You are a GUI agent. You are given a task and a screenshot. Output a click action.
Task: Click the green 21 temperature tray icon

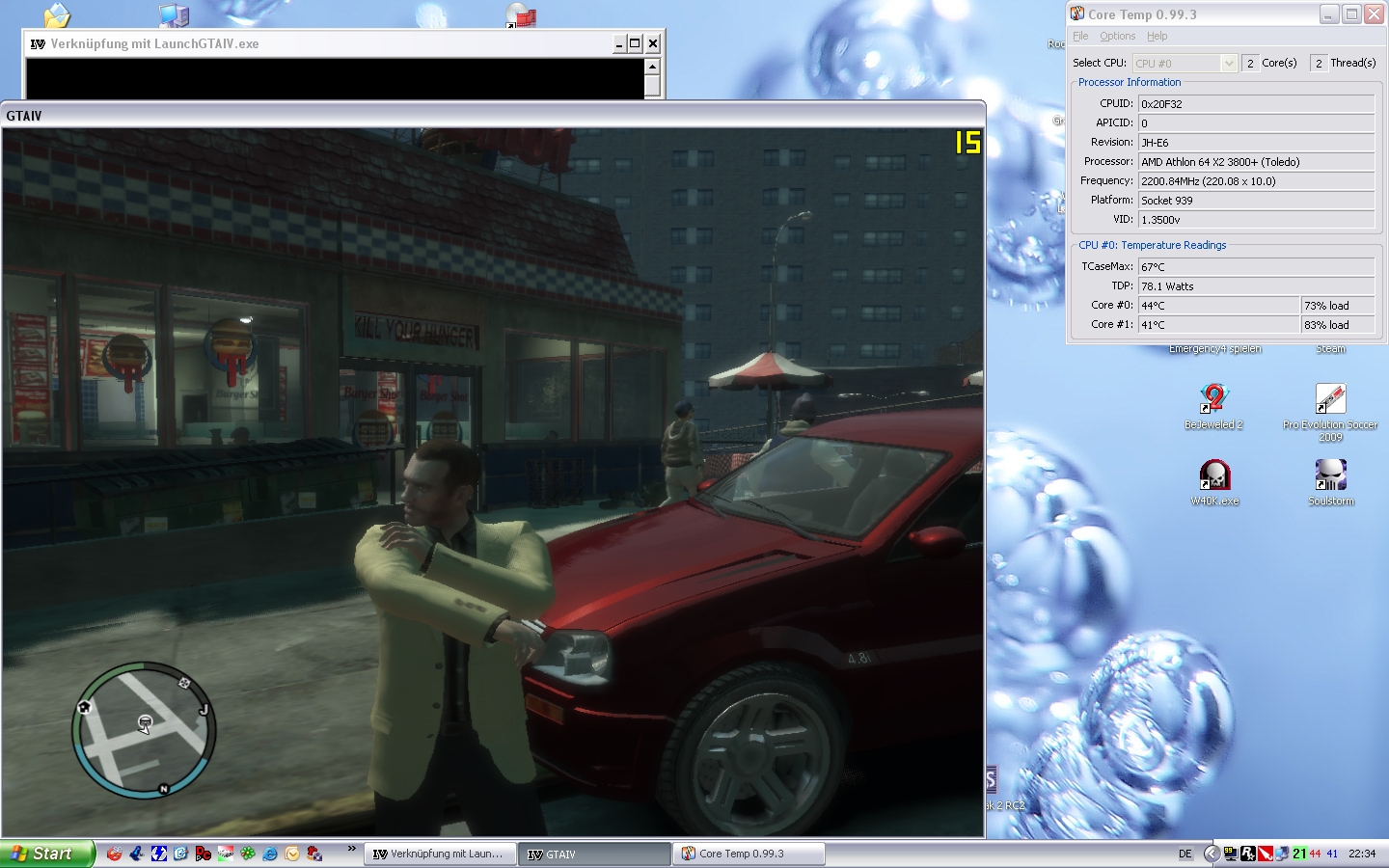(x=1299, y=854)
